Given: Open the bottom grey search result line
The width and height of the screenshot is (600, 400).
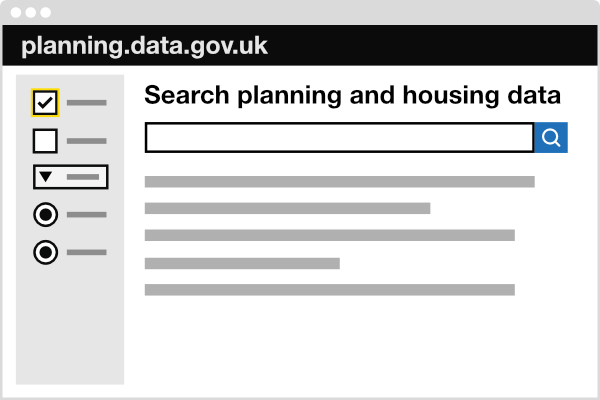Looking at the screenshot, I should click(x=329, y=290).
